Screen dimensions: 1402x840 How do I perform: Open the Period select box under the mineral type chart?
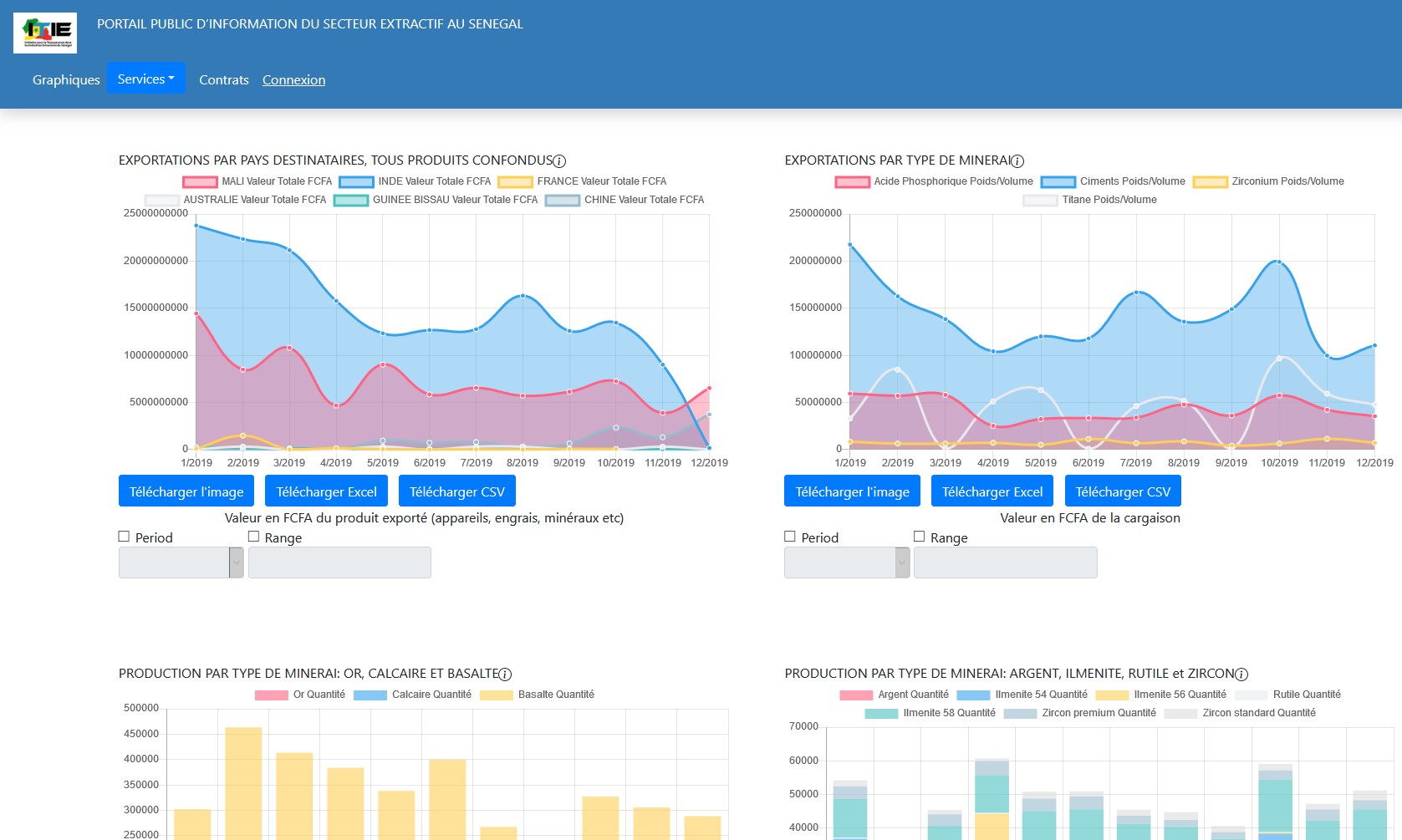[847, 563]
